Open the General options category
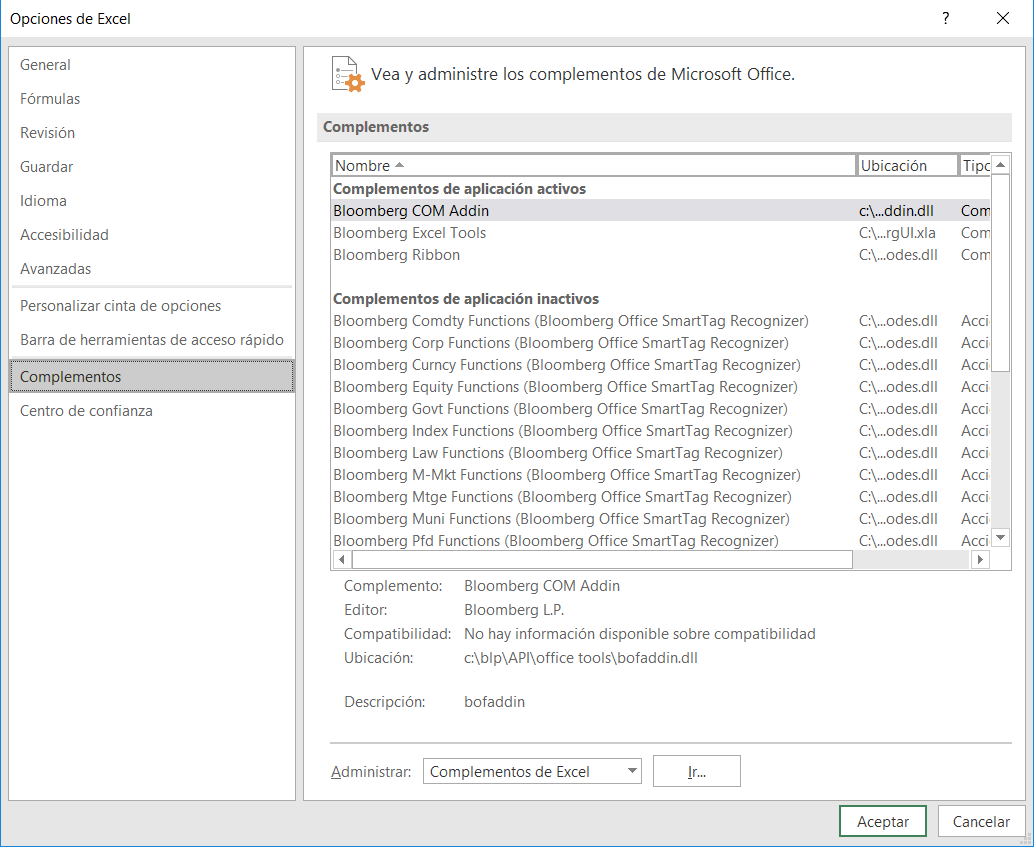This screenshot has width=1034, height=847. 152,65
